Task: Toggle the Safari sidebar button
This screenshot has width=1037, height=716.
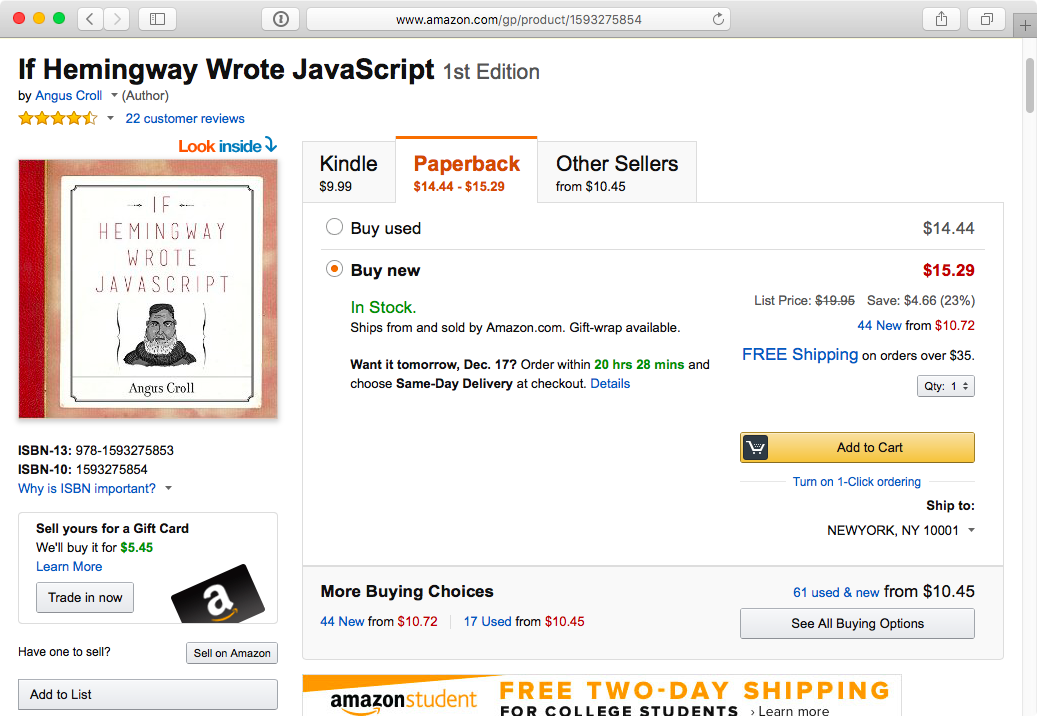Action: [x=157, y=19]
